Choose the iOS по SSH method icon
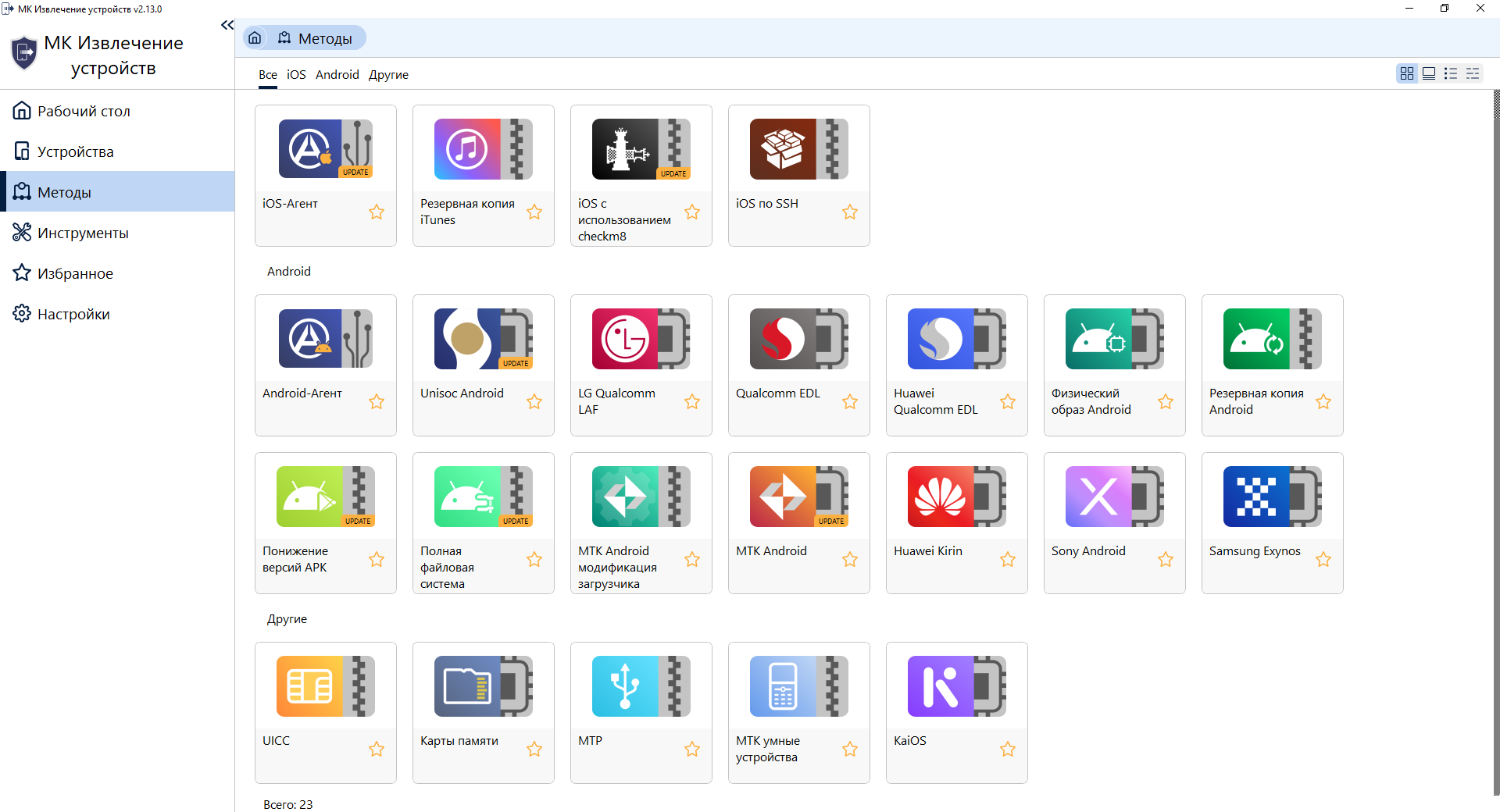This screenshot has height=812, width=1500. (799, 148)
